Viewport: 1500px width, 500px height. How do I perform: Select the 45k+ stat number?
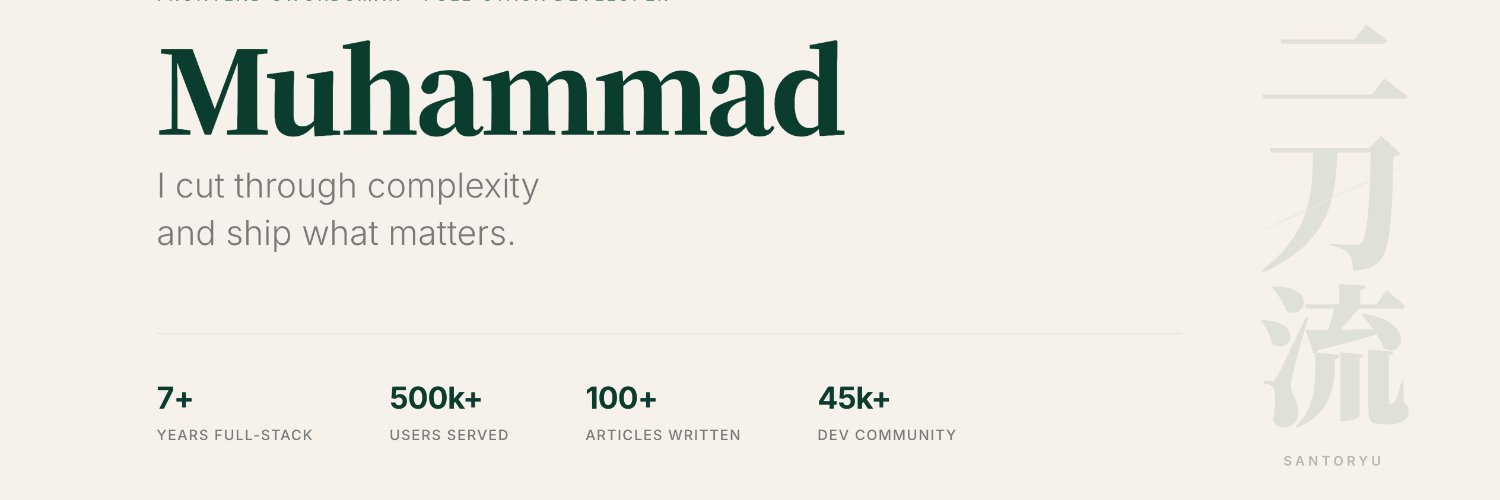pos(854,398)
